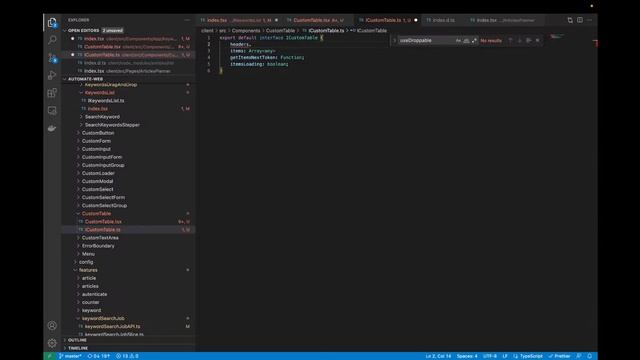This screenshot has width=640, height=360.
Task: Click Components in the breadcrumb path
Action: coord(246,31)
